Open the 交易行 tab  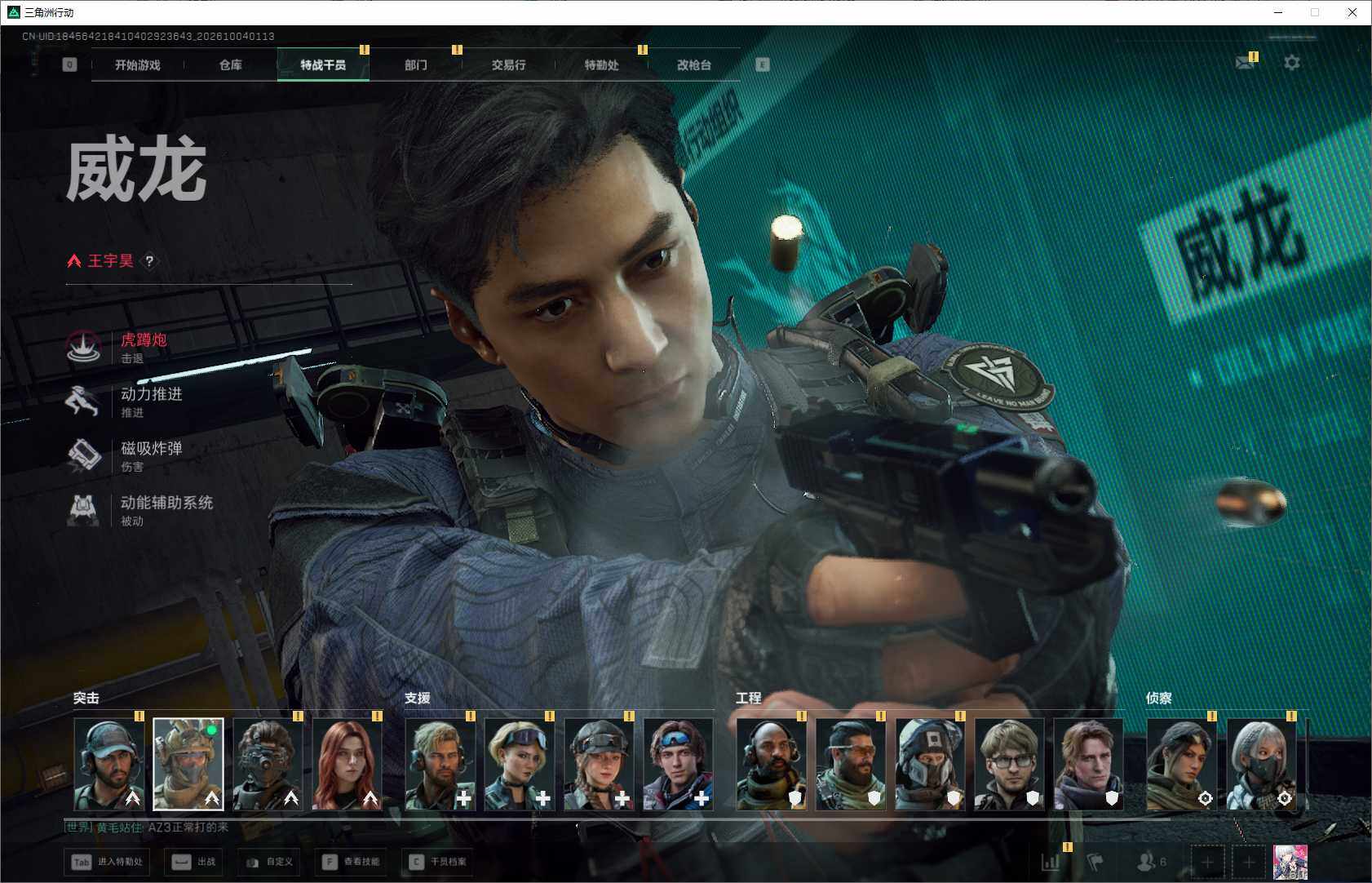coord(509,64)
